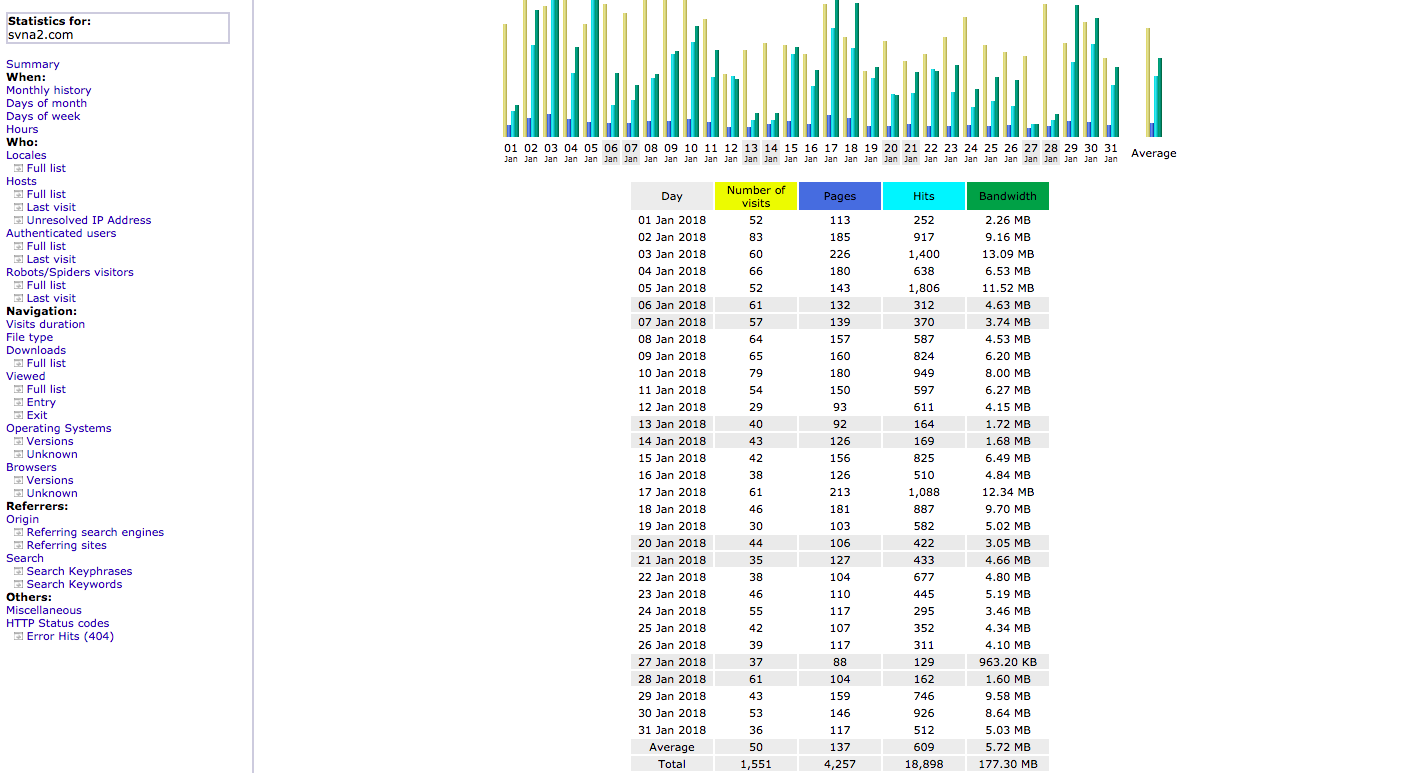
Task: Open the Summary link
Action: pos(33,64)
